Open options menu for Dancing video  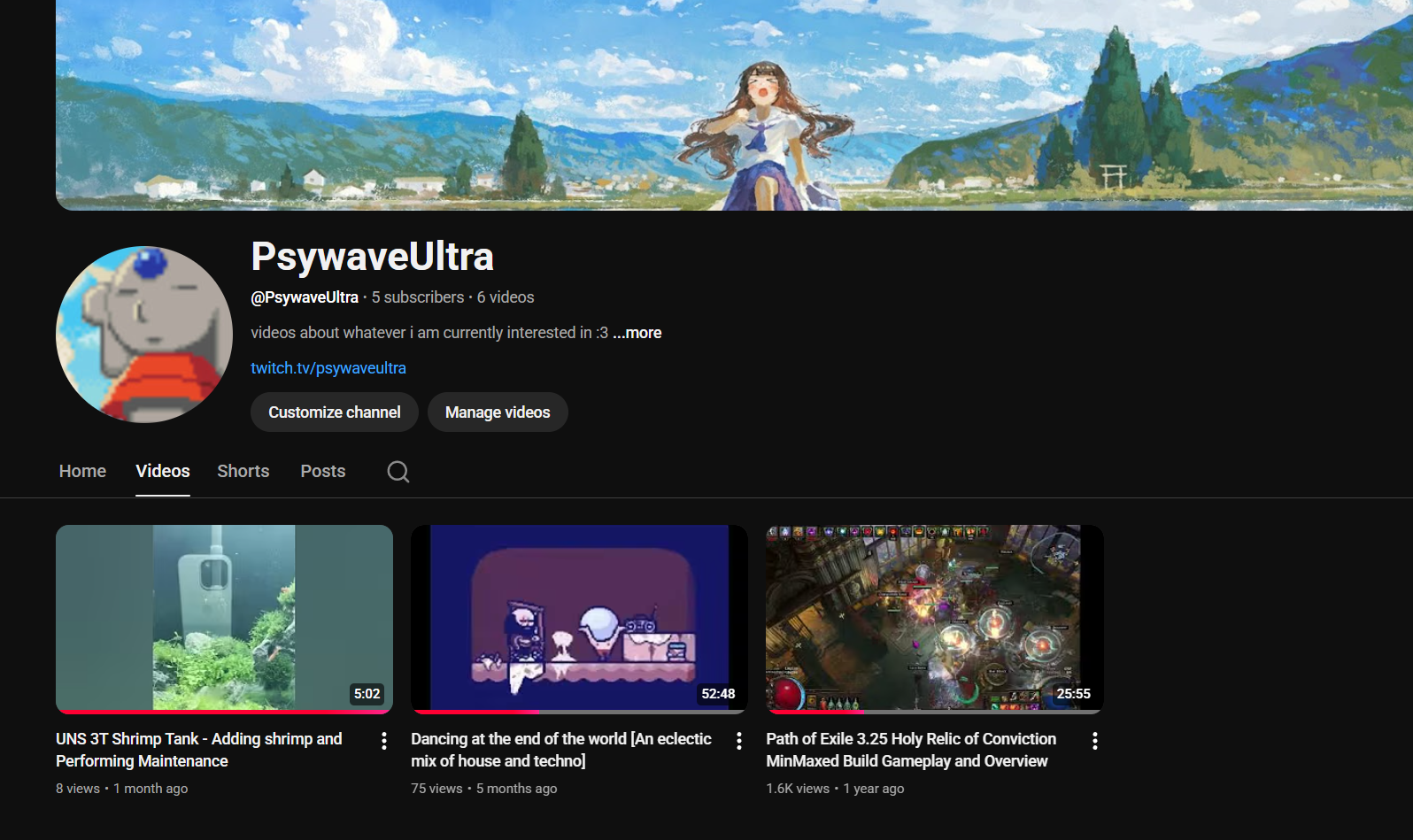click(x=738, y=741)
